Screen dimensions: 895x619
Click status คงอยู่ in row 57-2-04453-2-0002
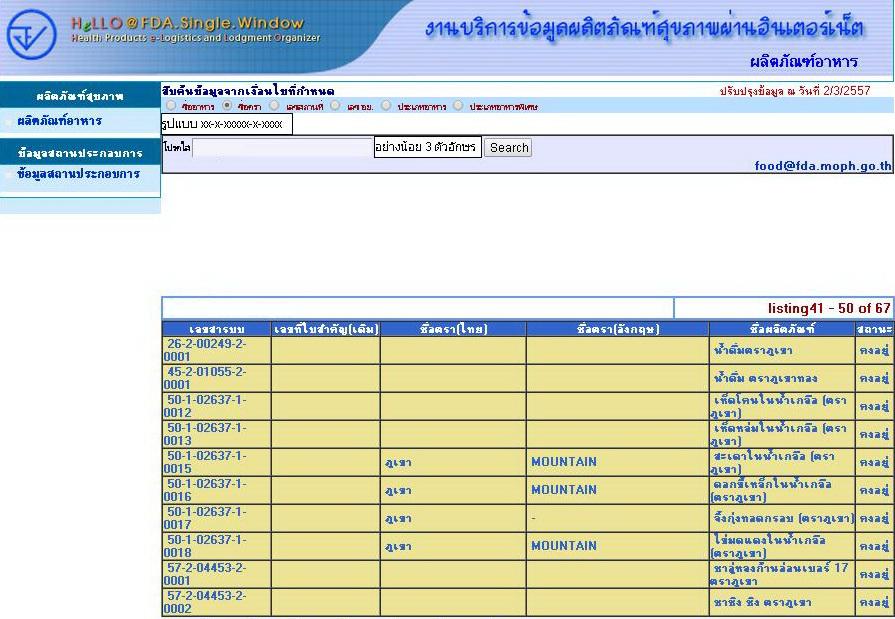tap(874, 602)
